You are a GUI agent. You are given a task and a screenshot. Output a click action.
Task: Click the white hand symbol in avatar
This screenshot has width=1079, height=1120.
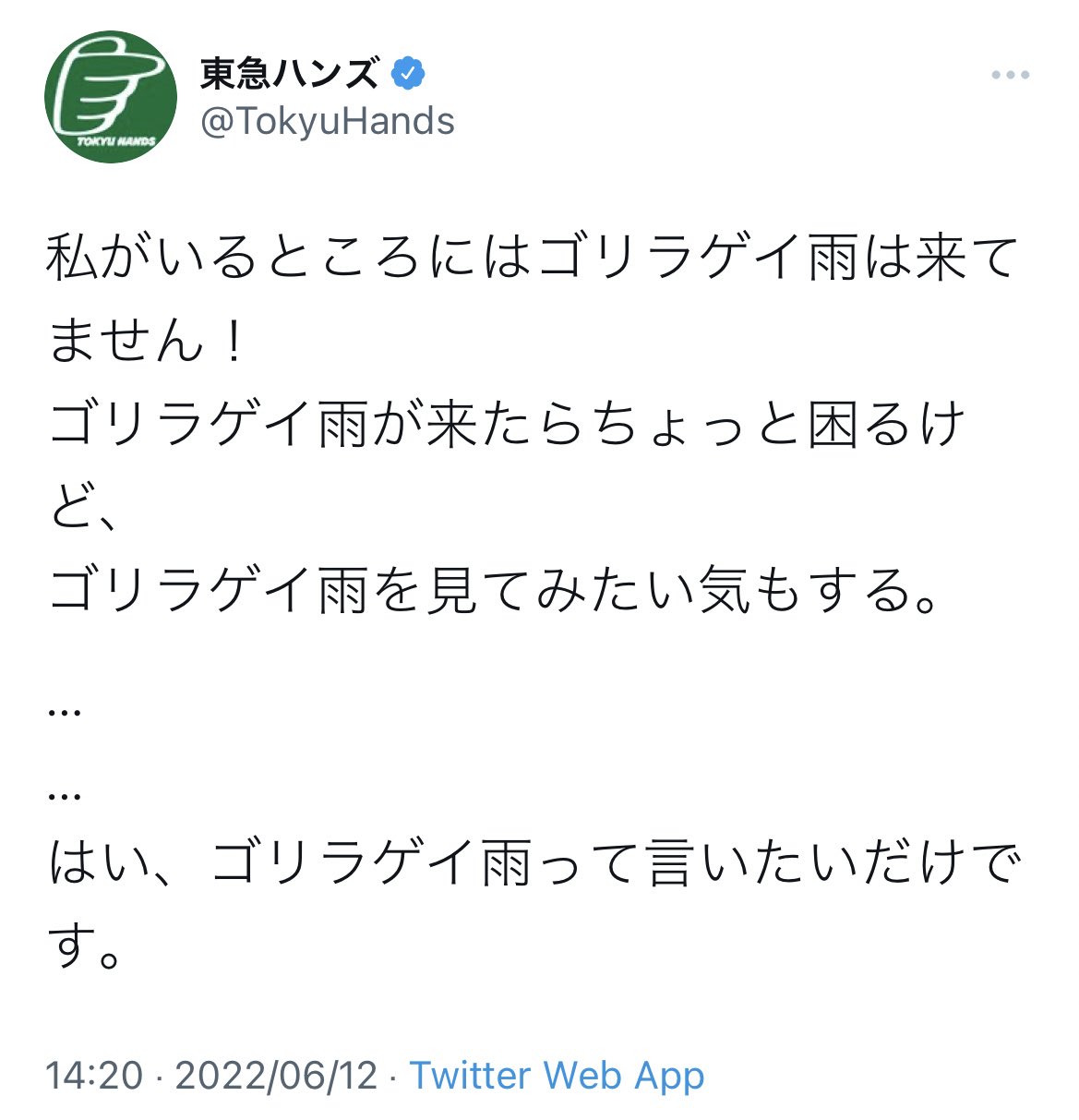pyautogui.click(x=106, y=88)
